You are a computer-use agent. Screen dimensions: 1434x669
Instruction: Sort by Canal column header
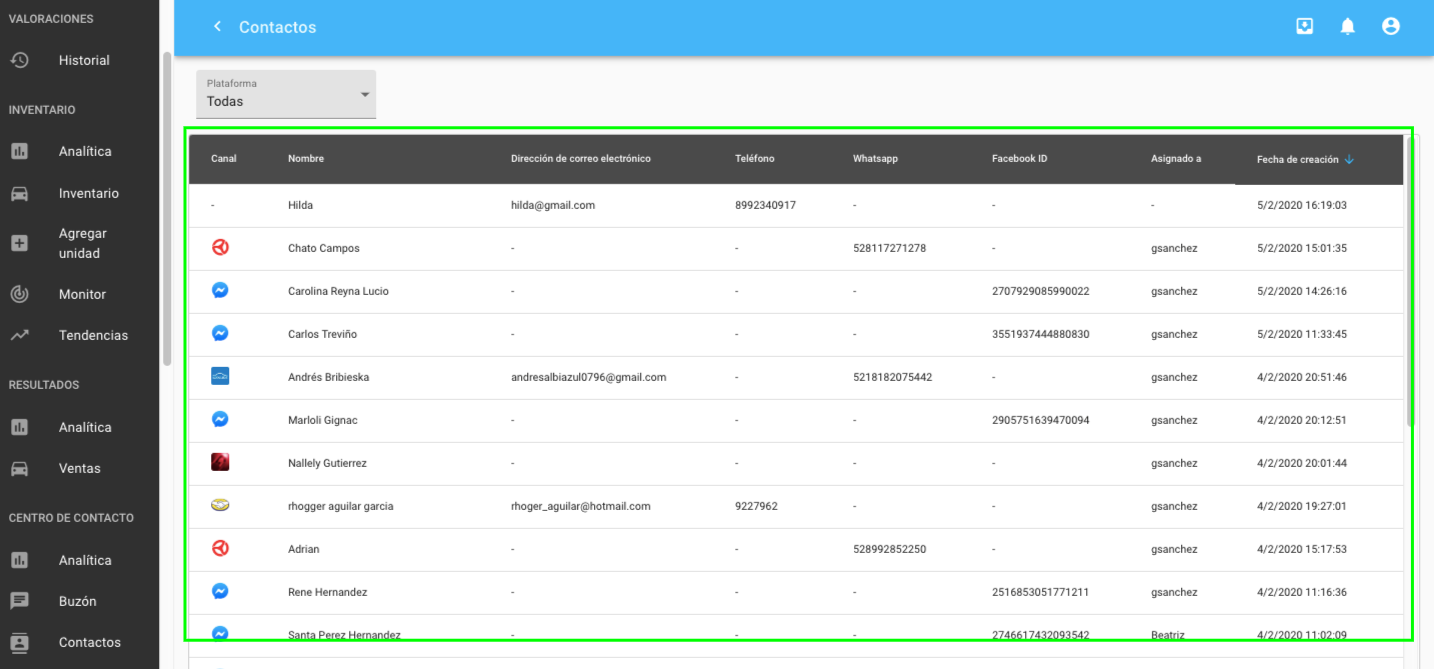pyautogui.click(x=224, y=159)
